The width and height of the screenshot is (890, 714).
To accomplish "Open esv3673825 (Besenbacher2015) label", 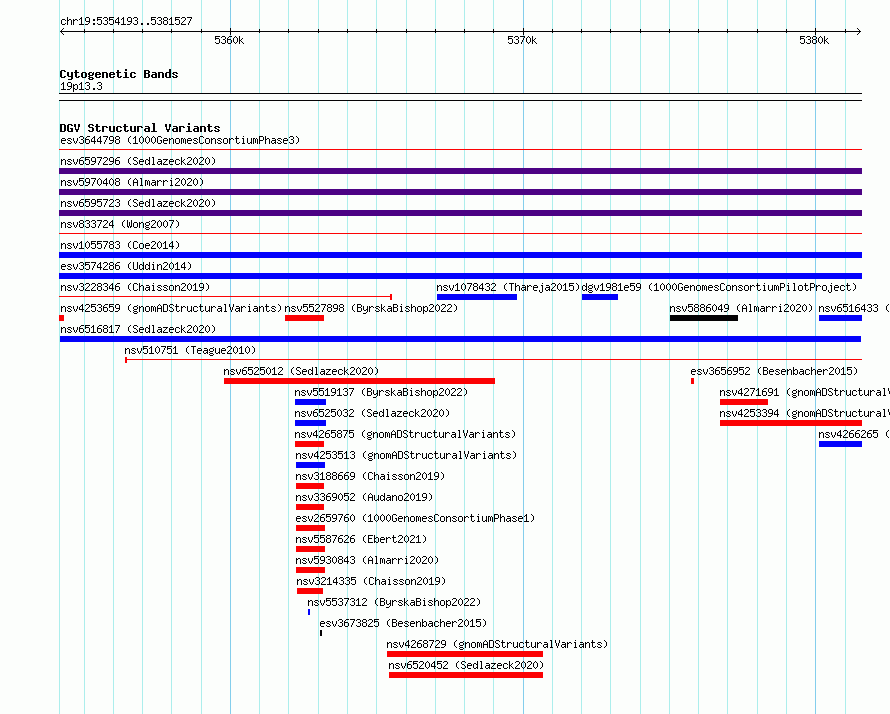I will [403, 623].
